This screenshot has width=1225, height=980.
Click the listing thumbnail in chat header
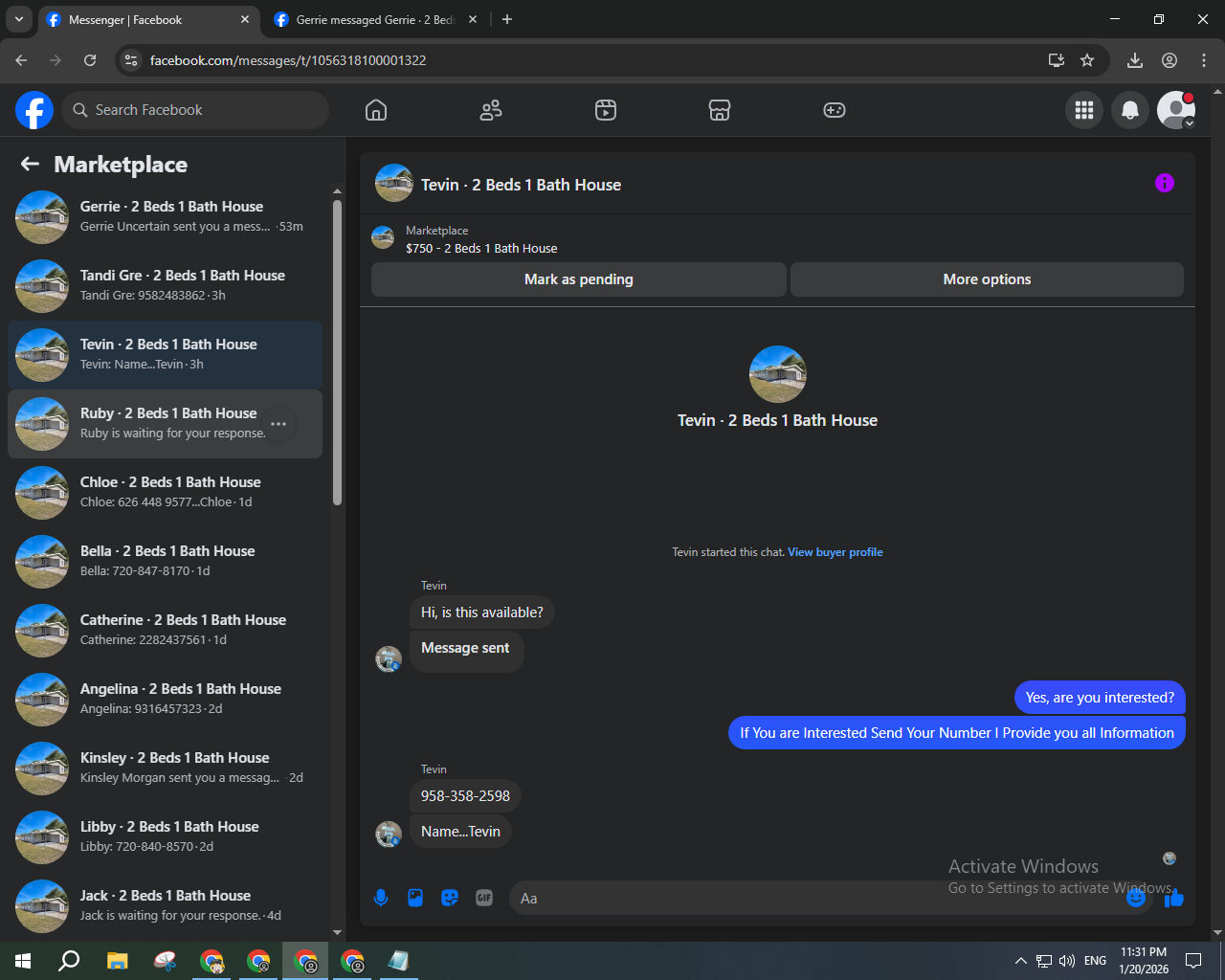click(394, 183)
